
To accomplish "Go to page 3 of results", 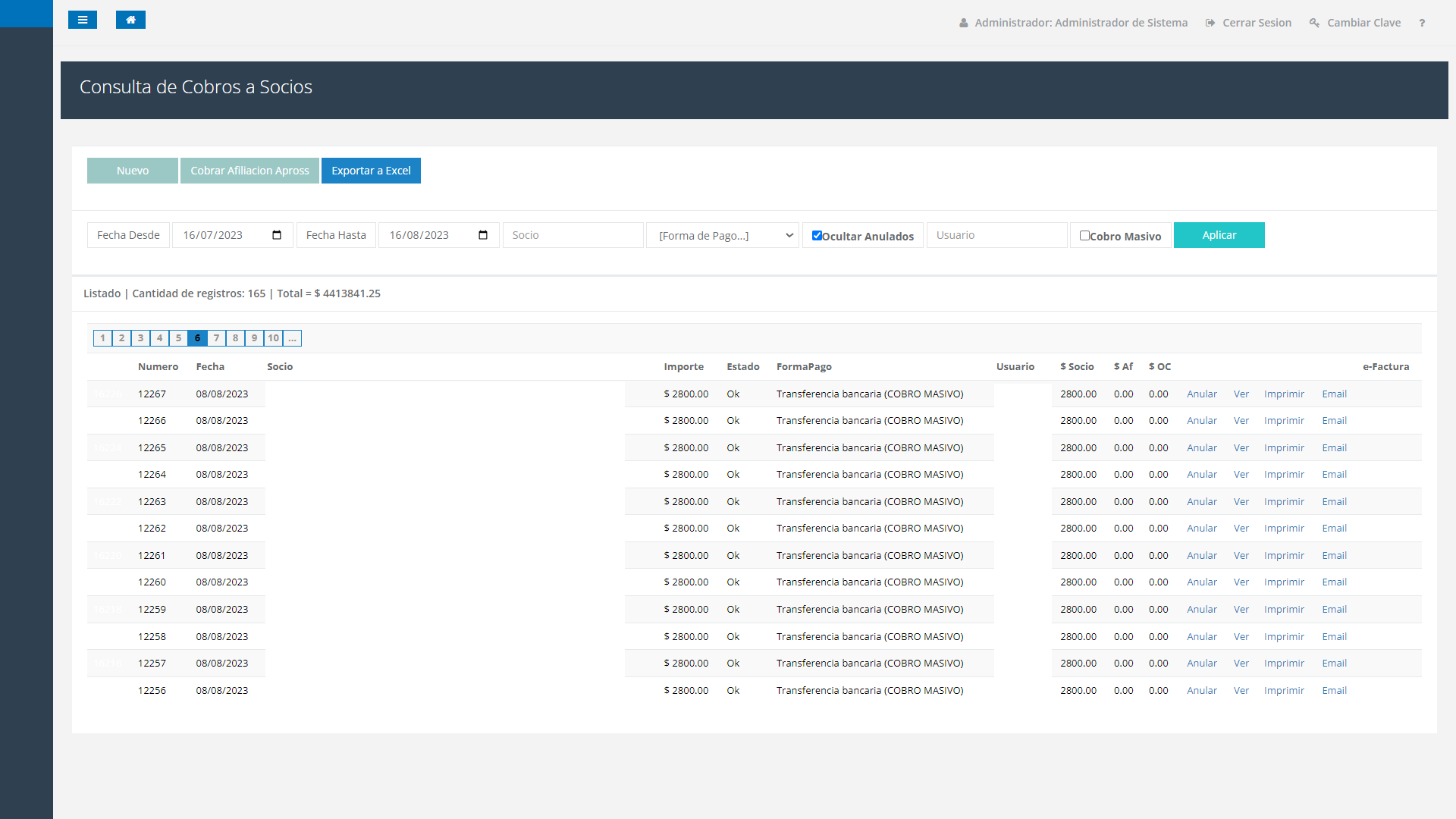I will 140,338.
